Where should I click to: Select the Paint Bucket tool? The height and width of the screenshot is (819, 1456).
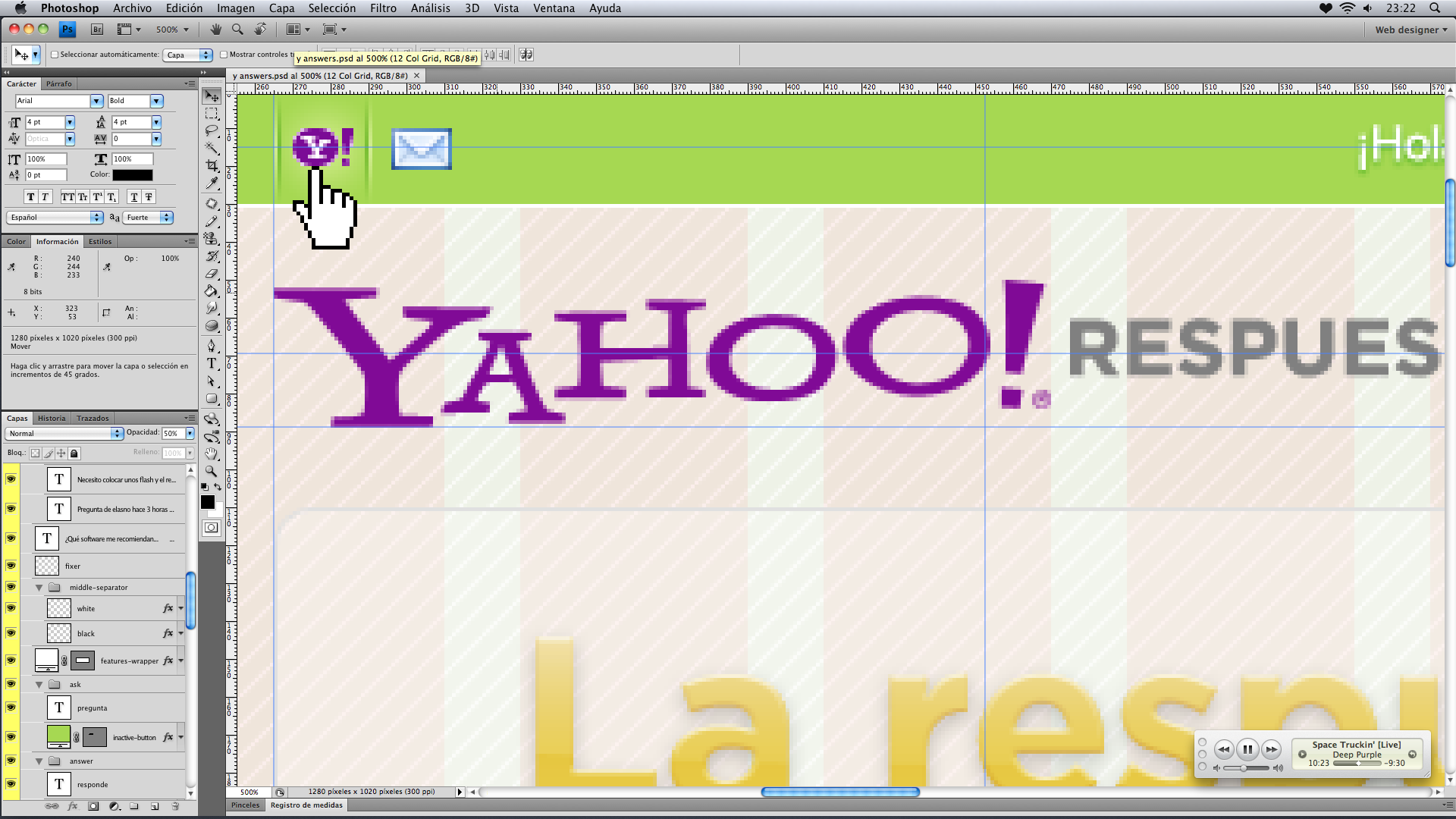click(x=212, y=290)
